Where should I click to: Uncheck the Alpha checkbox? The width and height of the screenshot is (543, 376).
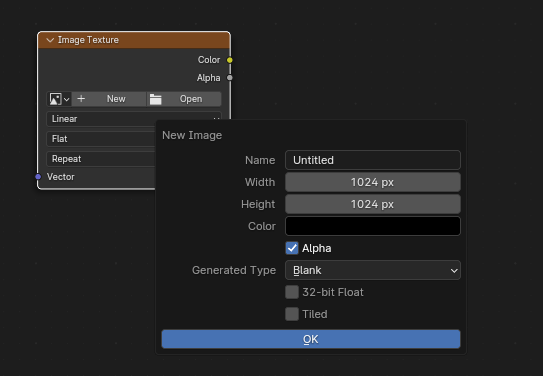(292, 248)
